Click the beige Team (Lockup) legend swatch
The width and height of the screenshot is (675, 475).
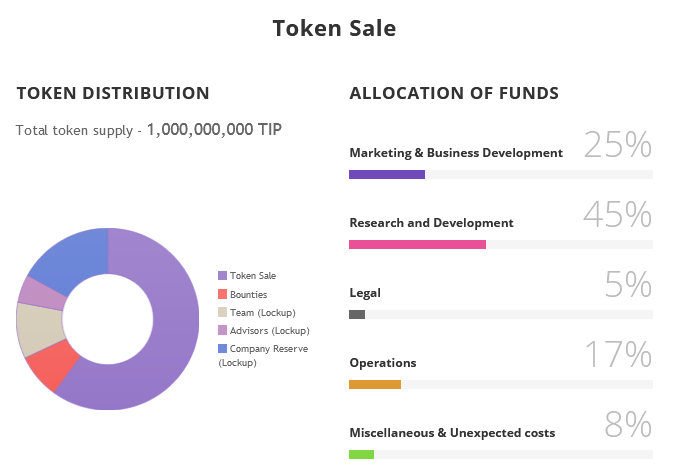pos(223,312)
